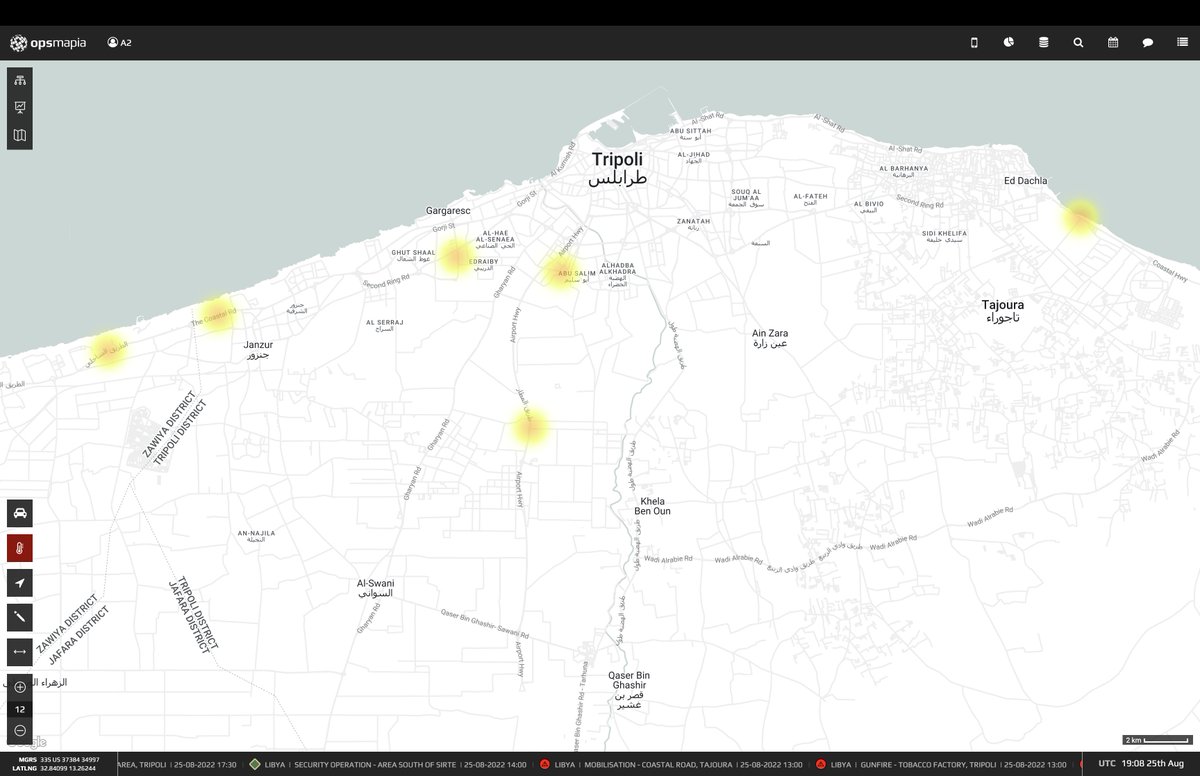Open the presentation chart board icon
Screen dimensions: 1200x776
coord(20,108)
